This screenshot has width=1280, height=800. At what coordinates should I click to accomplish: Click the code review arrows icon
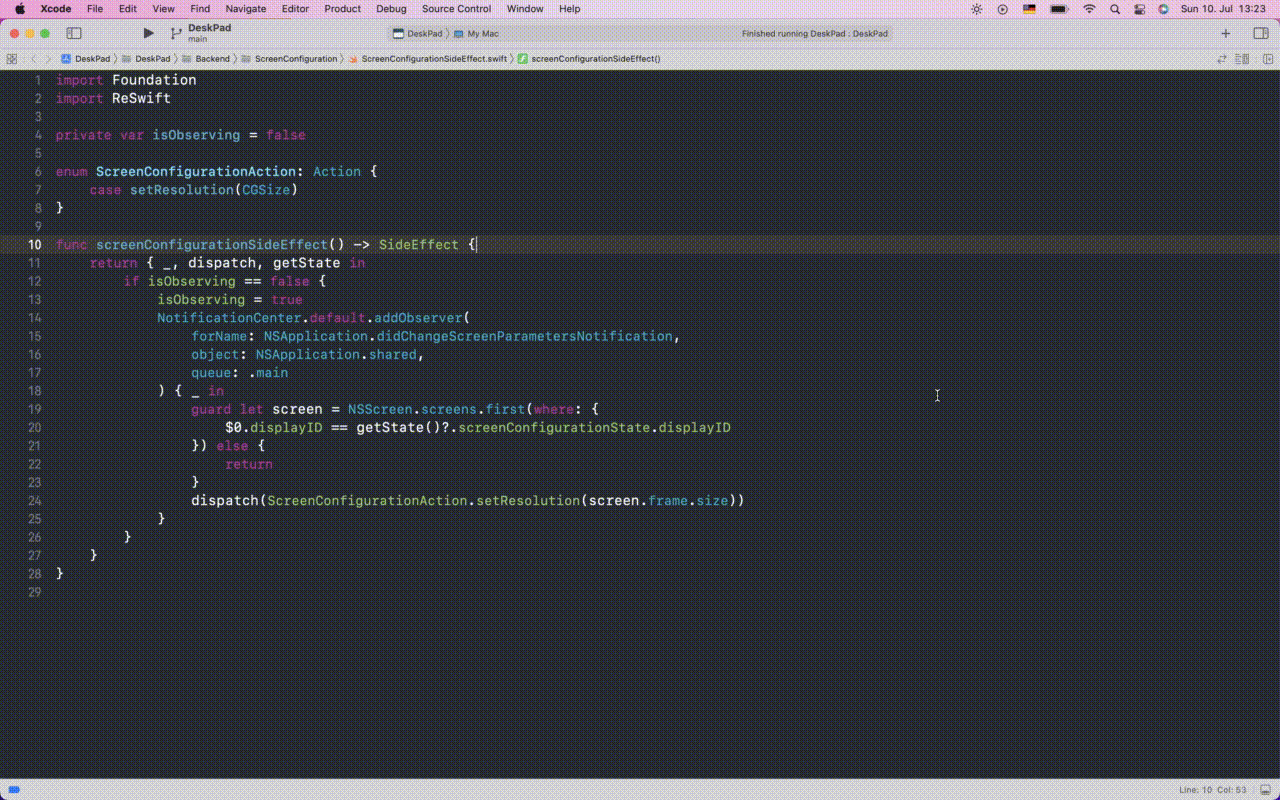[1224, 59]
